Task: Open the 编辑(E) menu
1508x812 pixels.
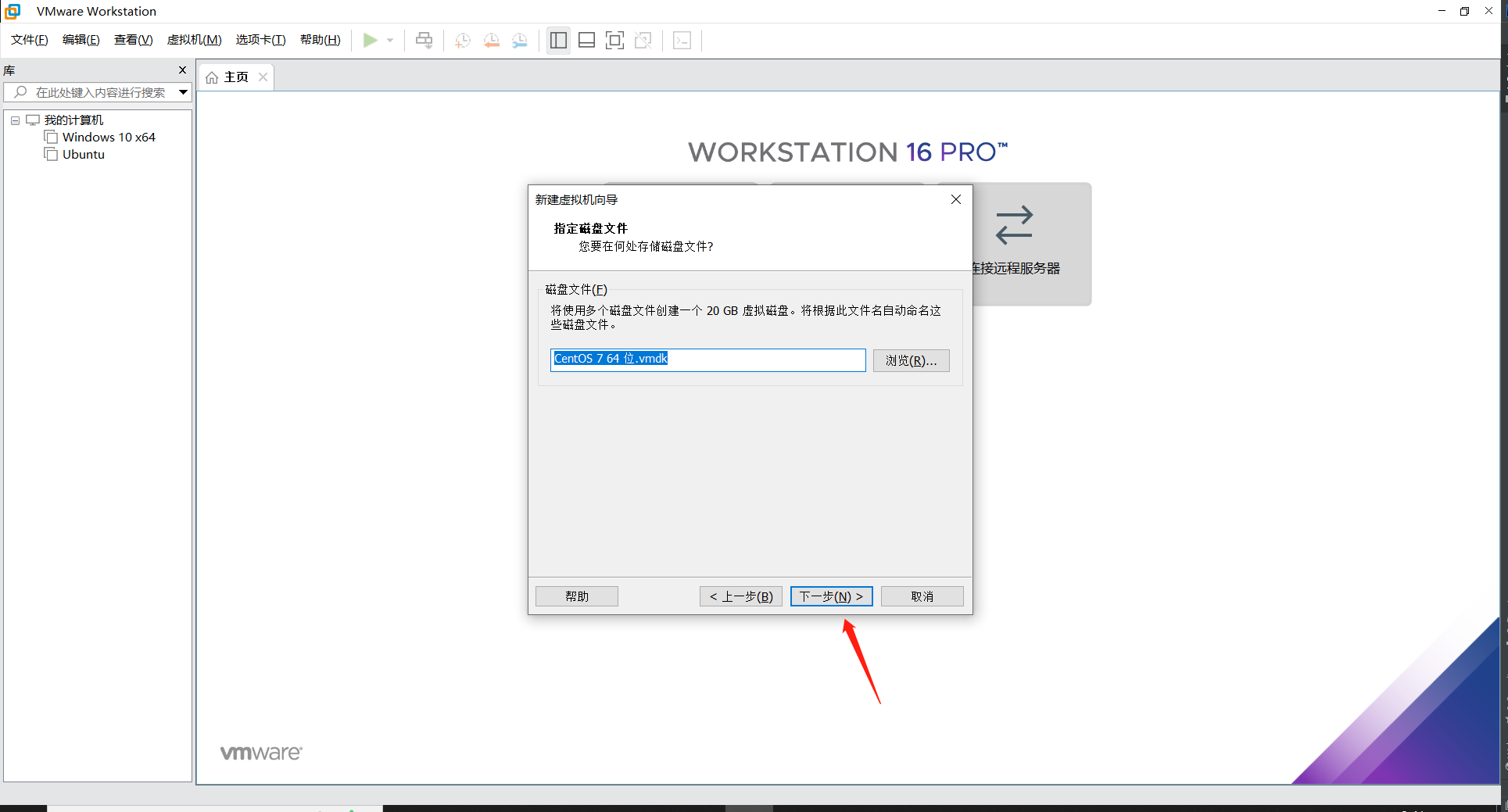Action: pyautogui.click(x=81, y=40)
